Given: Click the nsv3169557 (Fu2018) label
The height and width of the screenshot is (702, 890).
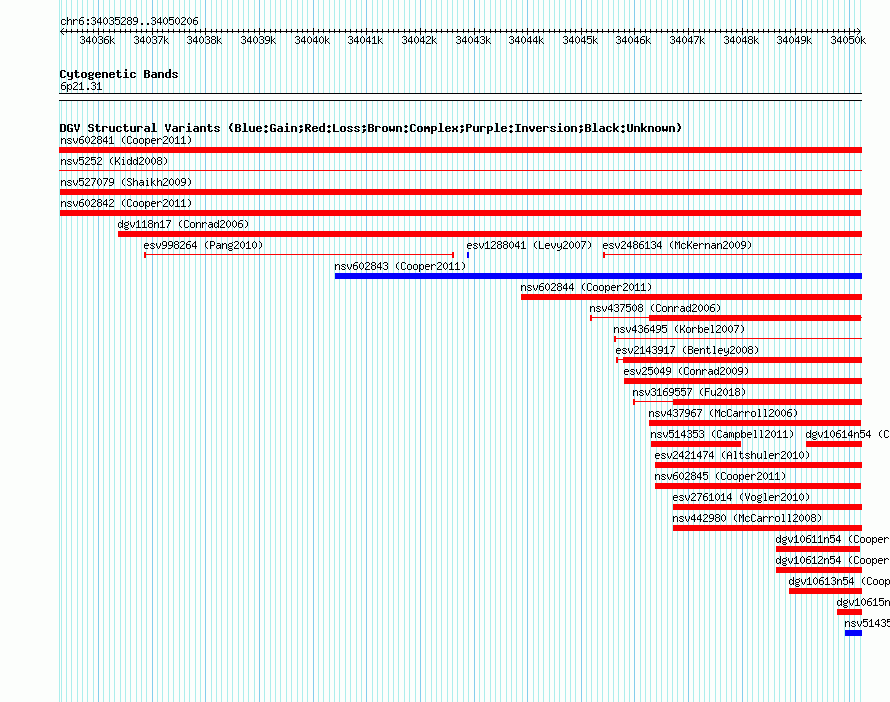Looking at the screenshot, I should point(689,392).
